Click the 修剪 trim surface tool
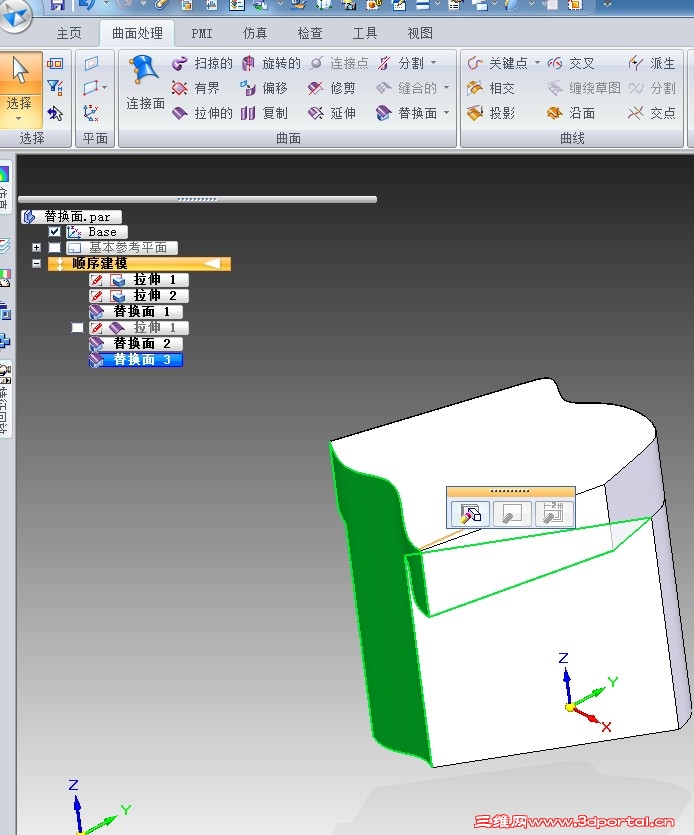 pyautogui.click(x=331, y=88)
